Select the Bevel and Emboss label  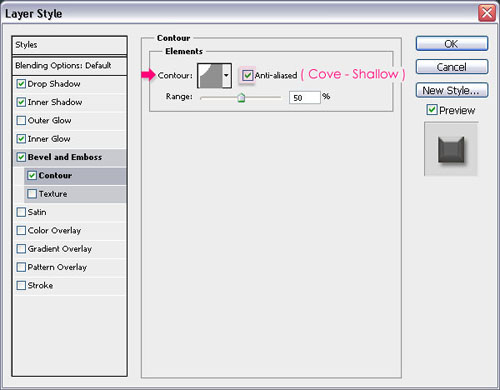(65, 157)
